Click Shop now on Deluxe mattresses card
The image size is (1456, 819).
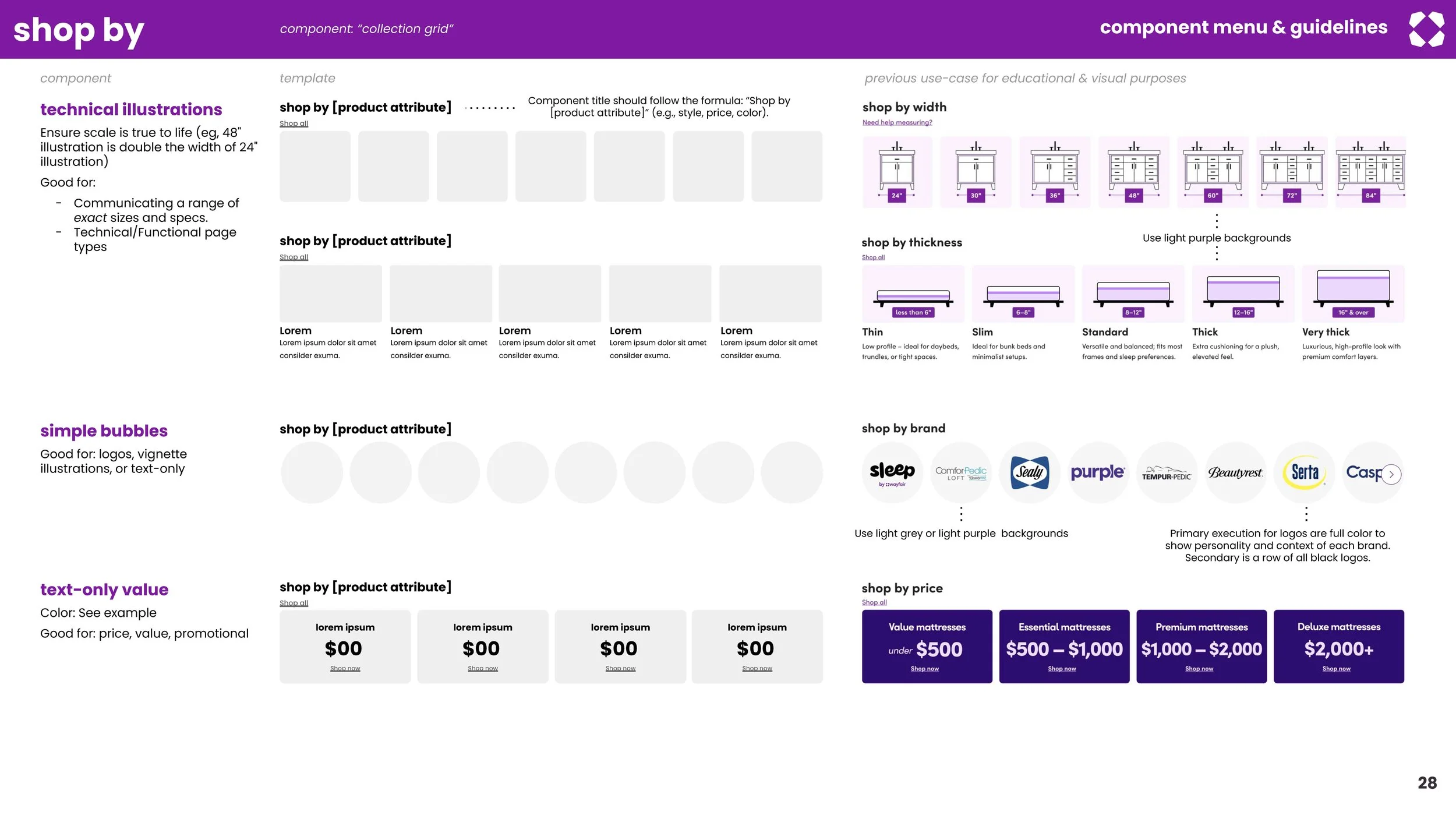click(x=1336, y=669)
